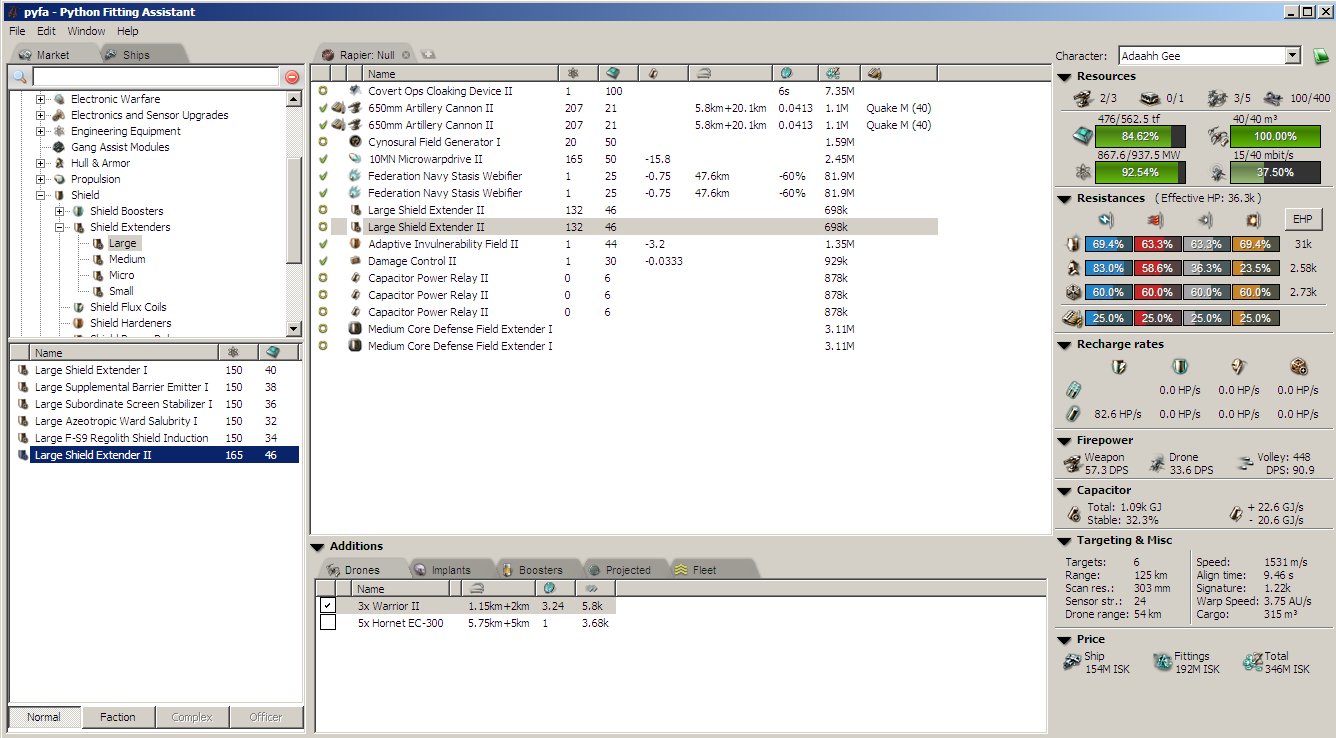This screenshot has width=1336, height=738.
Task: Click the calibration icon showing 100/400
Action: click(x=1273, y=98)
